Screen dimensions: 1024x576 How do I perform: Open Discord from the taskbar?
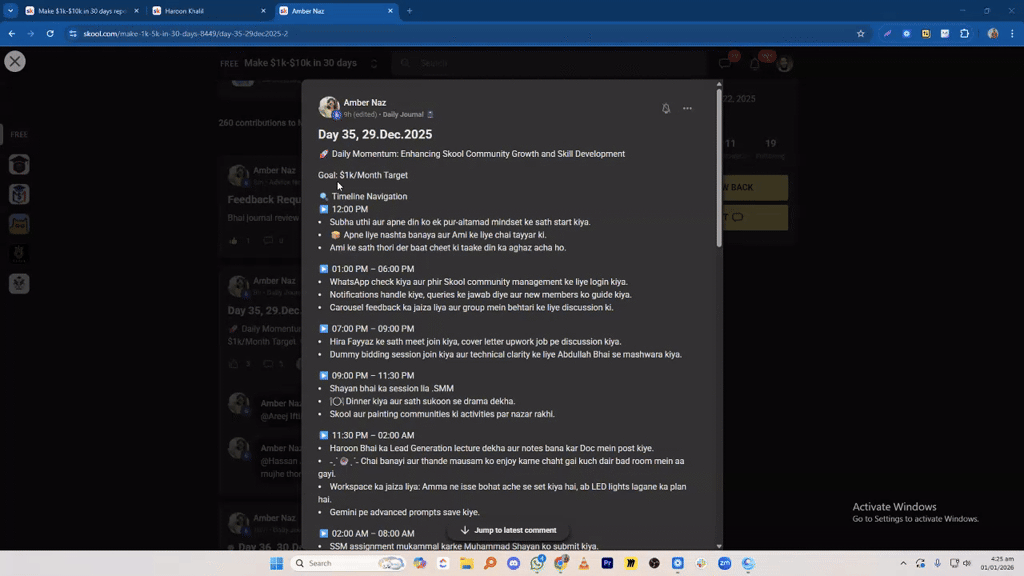coord(513,563)
